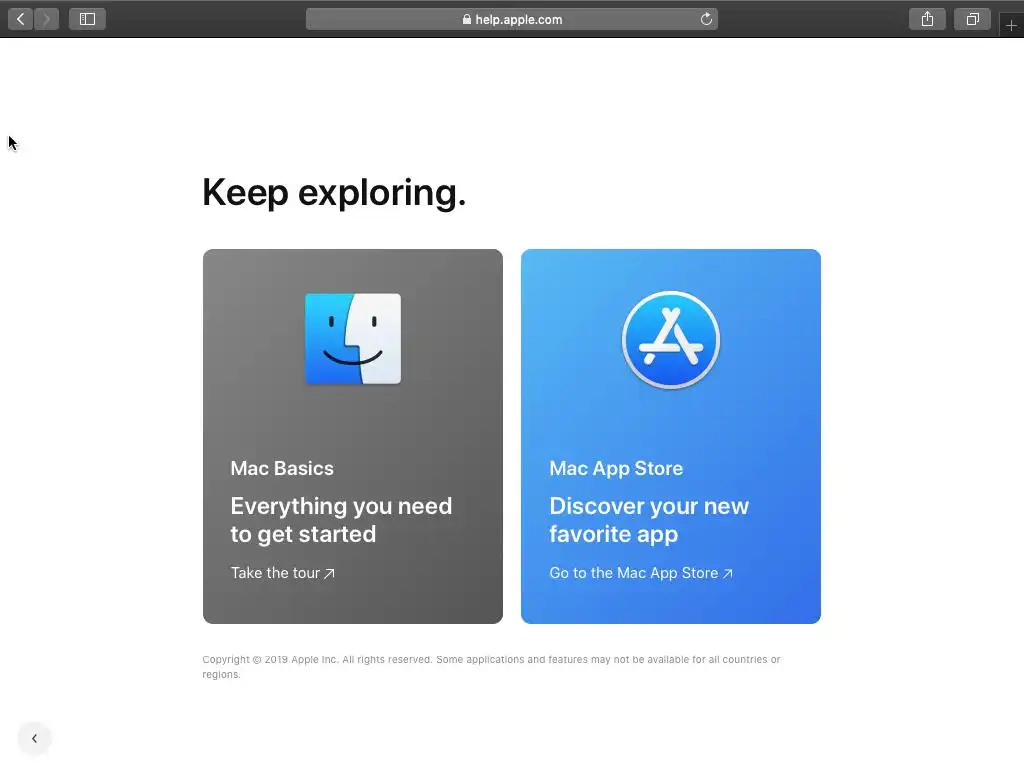Reload the help.apple.com page
The height and width of the screenshot is (768, 1024).
[x=706, y=19]
